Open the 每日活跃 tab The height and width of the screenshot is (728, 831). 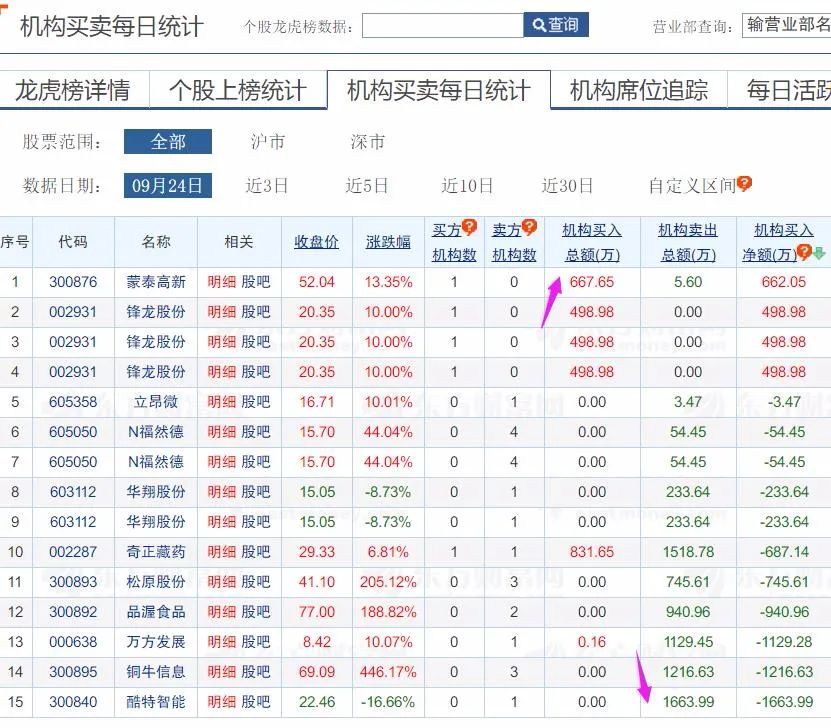click(x=788, y=90)
